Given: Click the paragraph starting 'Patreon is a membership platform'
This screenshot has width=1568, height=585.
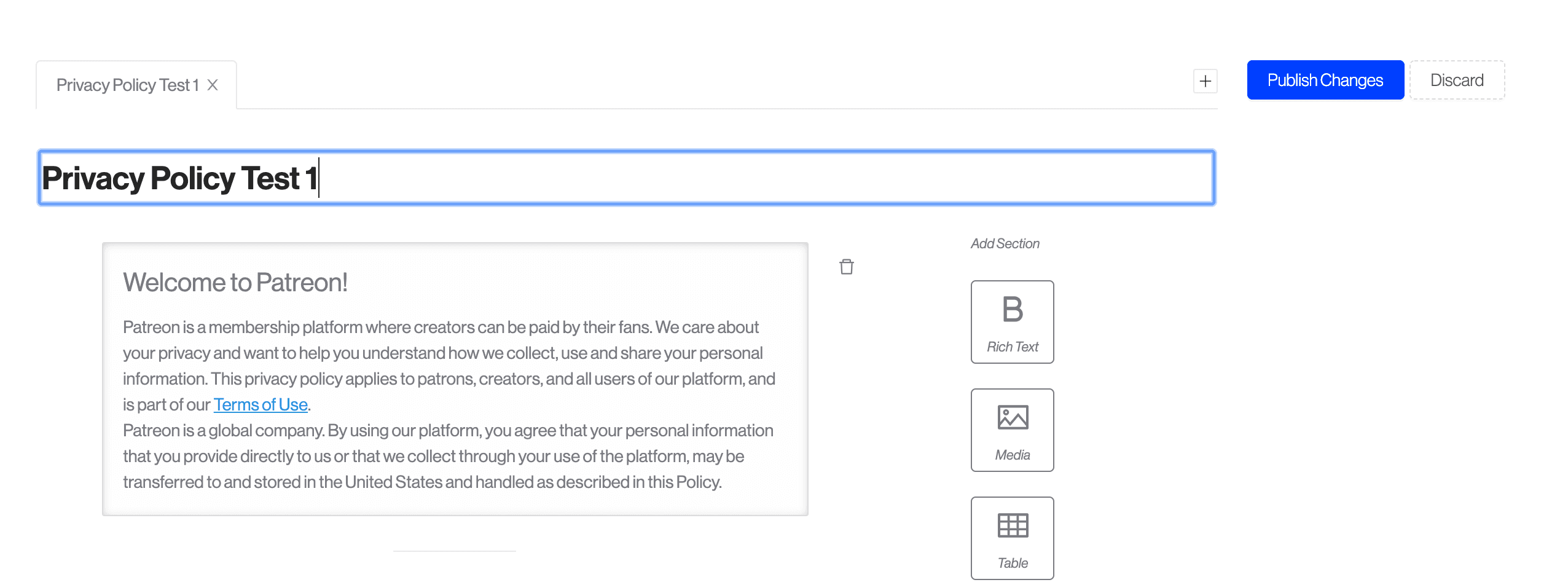Looking at the screenshot, I should pos(449,353).
